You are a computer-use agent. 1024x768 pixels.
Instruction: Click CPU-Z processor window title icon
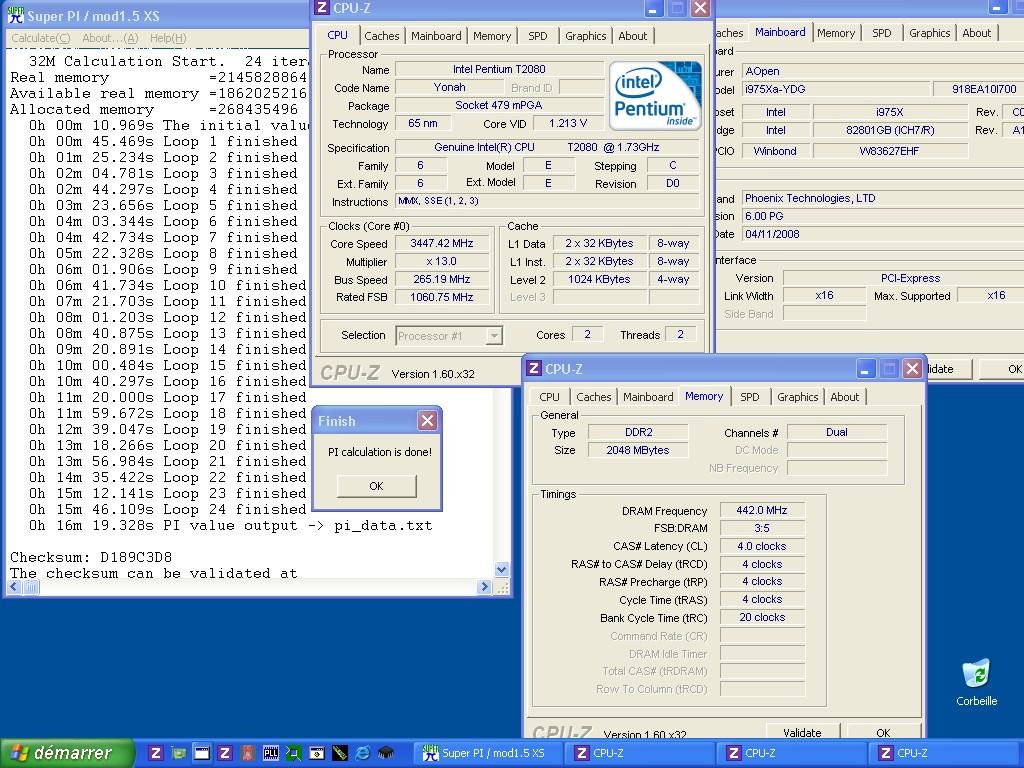[x=321, y=8]
